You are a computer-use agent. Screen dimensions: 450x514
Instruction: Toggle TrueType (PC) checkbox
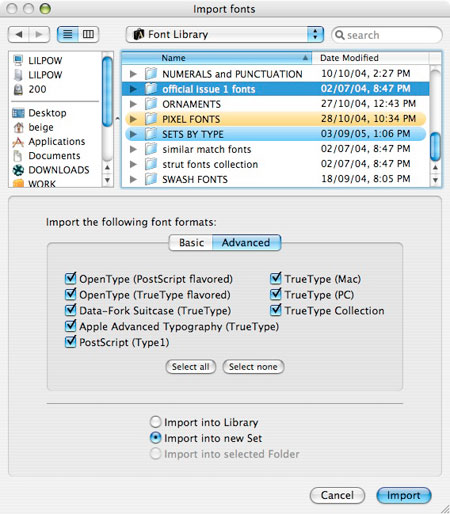pos(276,294)
